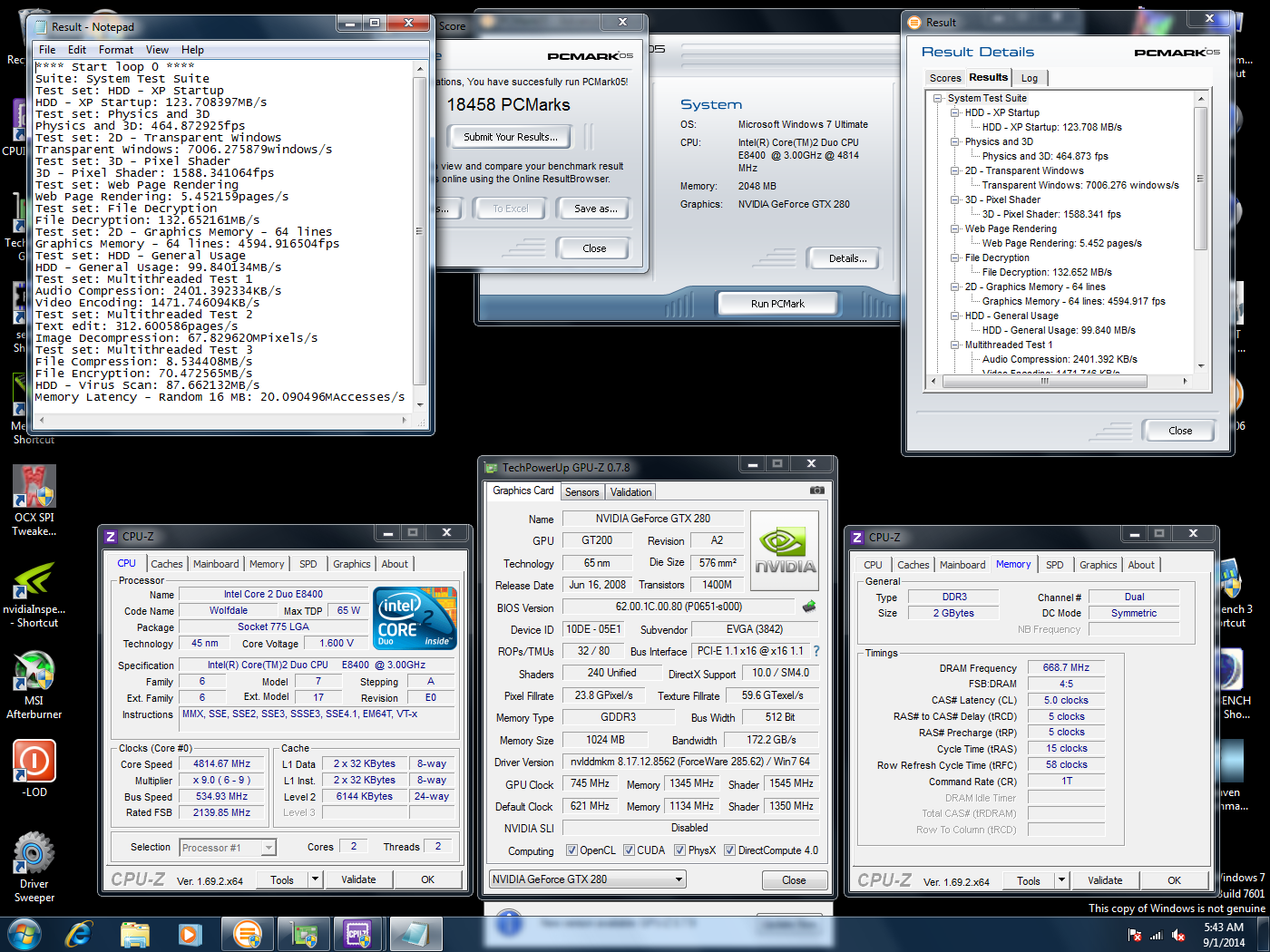Screen dimensions: 1270x952
Task: Click the GPU-Z BIOS save icon
Action: coord(809,607)
